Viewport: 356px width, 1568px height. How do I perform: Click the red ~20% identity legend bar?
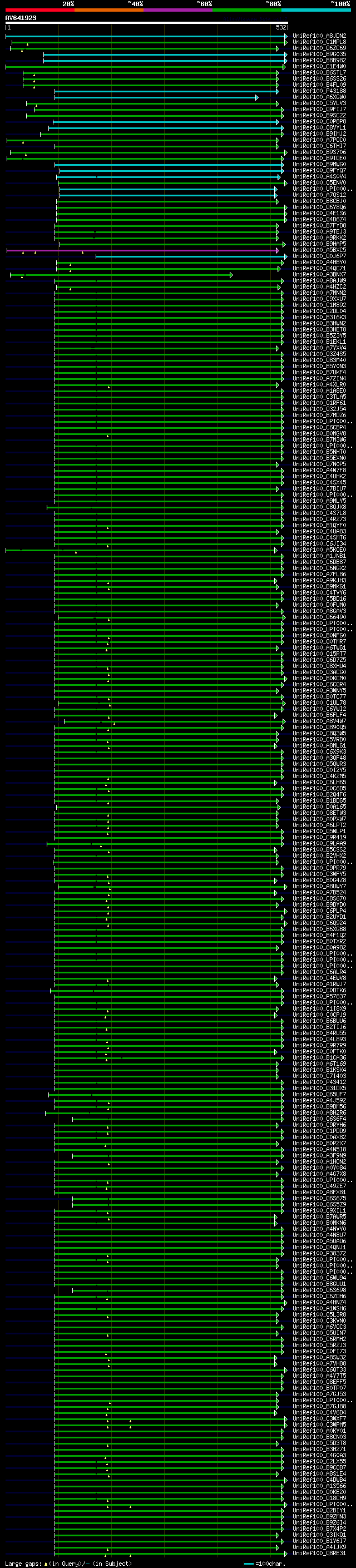[x=39, y=10]
